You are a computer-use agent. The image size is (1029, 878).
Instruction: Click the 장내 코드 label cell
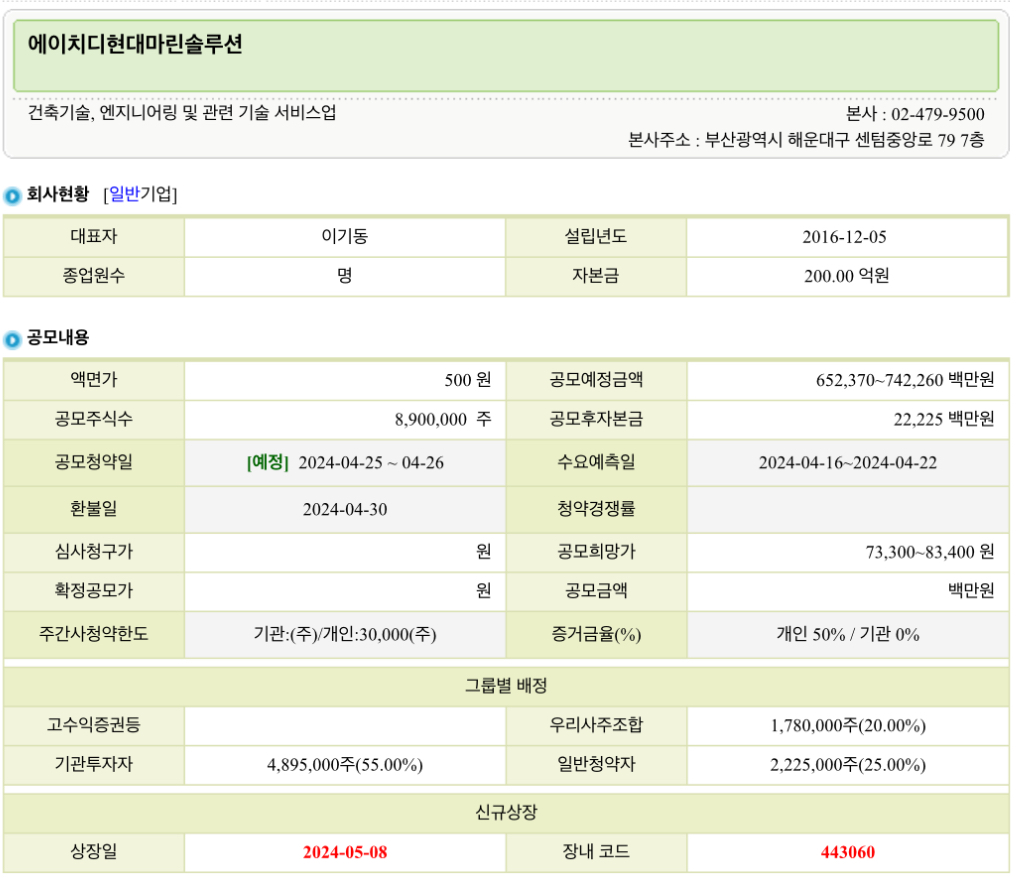pos(596,852)
